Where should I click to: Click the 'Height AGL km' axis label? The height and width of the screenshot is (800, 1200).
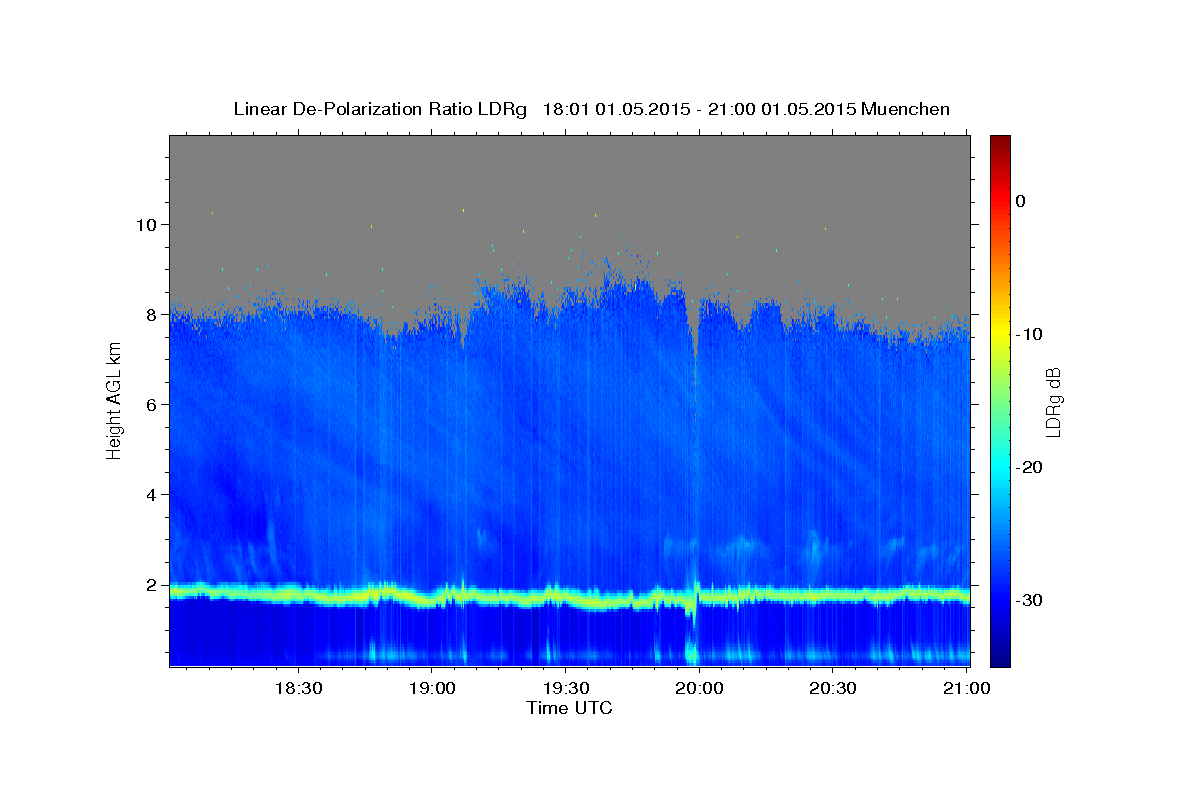(114, 400)
